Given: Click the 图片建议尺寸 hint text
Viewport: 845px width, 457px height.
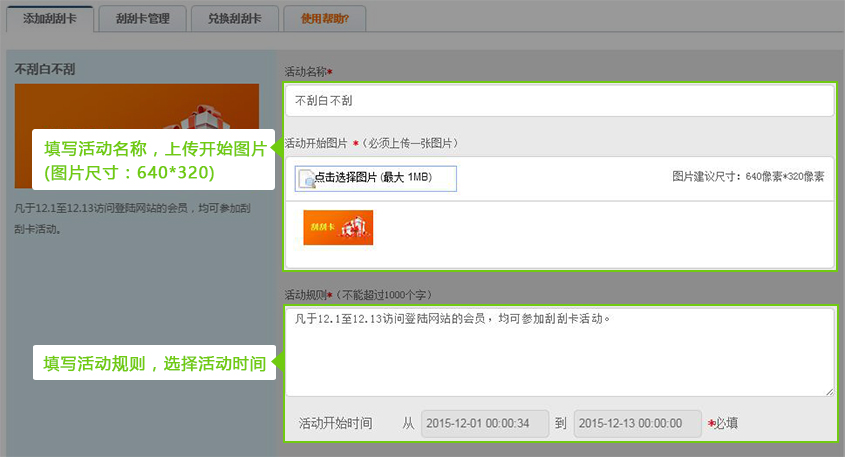Looking at the screenshot, I should click(x=747, y=176).
